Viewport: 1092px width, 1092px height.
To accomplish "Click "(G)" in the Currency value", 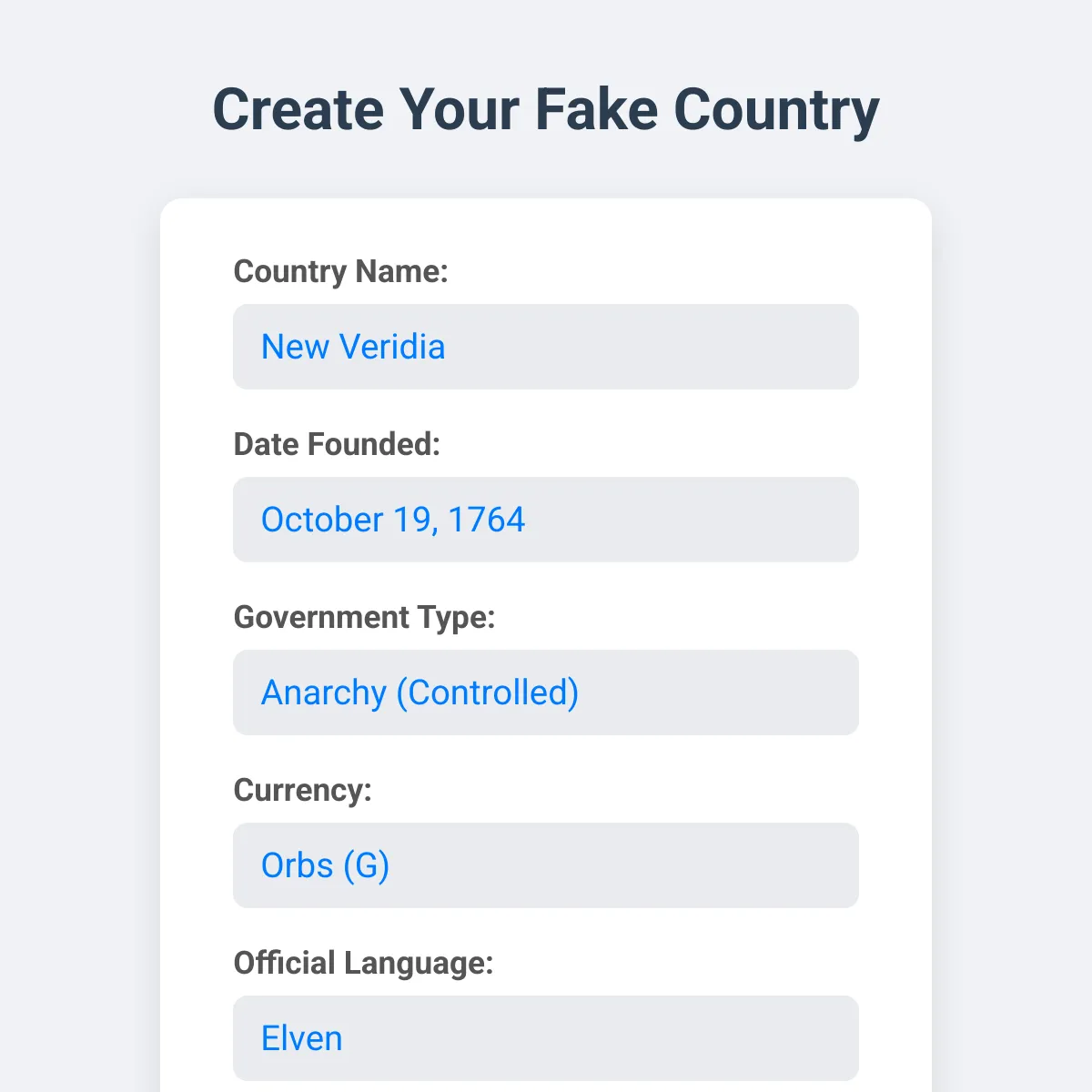I will [x=367, y=865].
